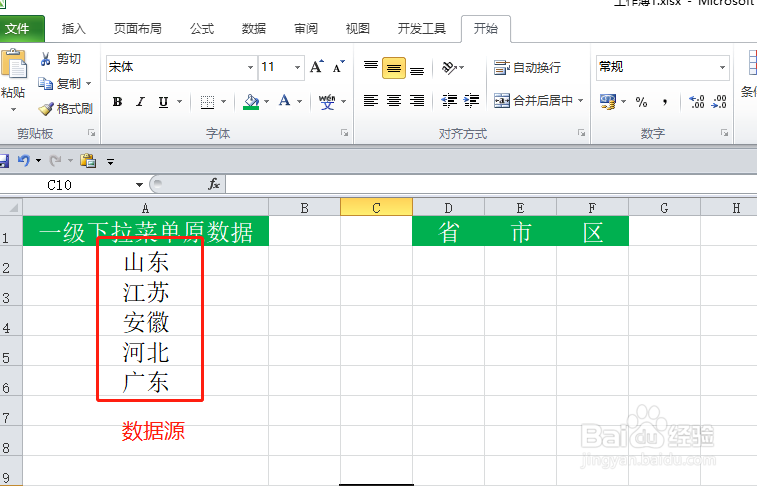This screenshot has width=757, height=486.
Task: Open fill color dropdown arrow
Action: [x=266, y=102]
